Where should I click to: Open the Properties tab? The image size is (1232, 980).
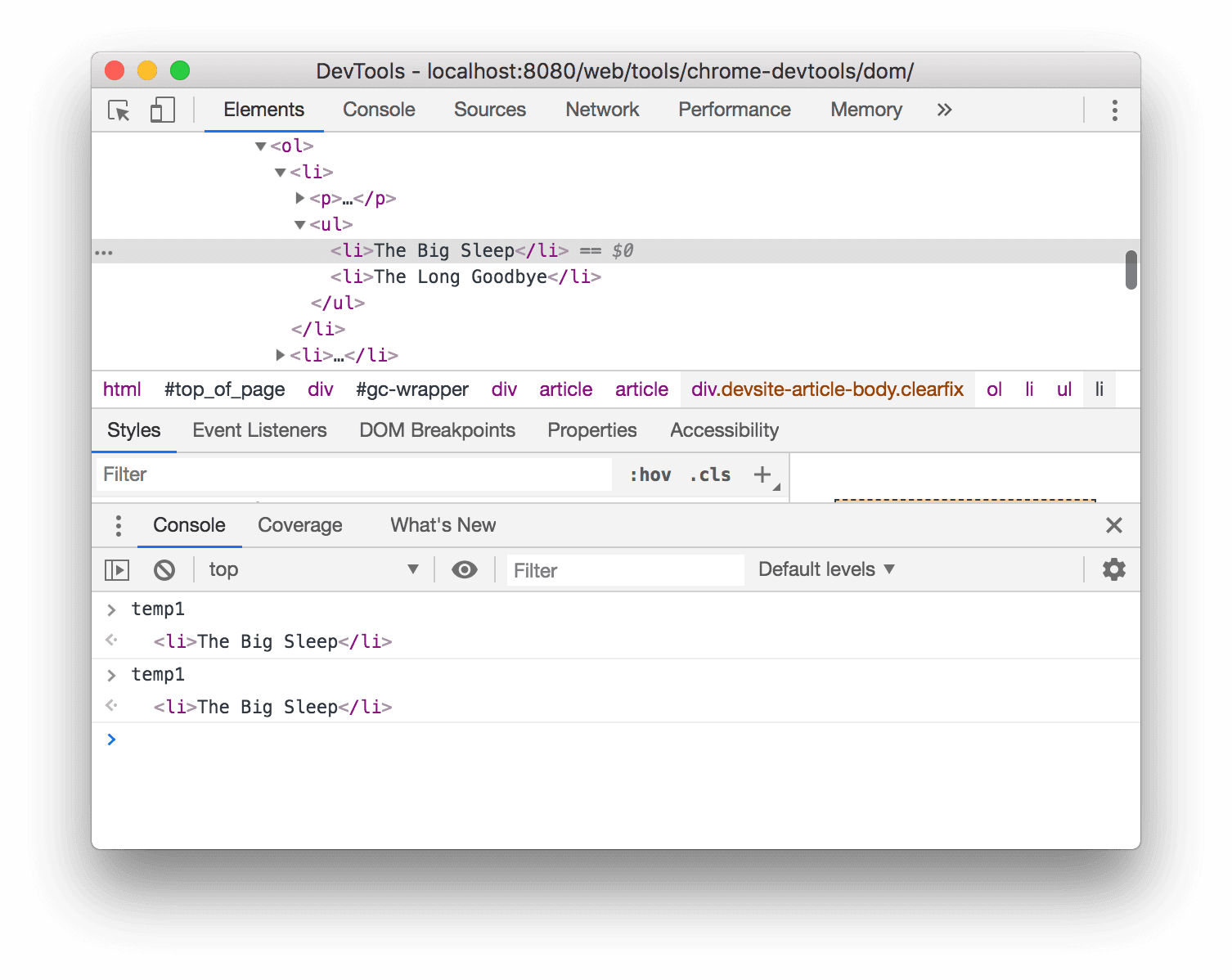tap(592, 430)
